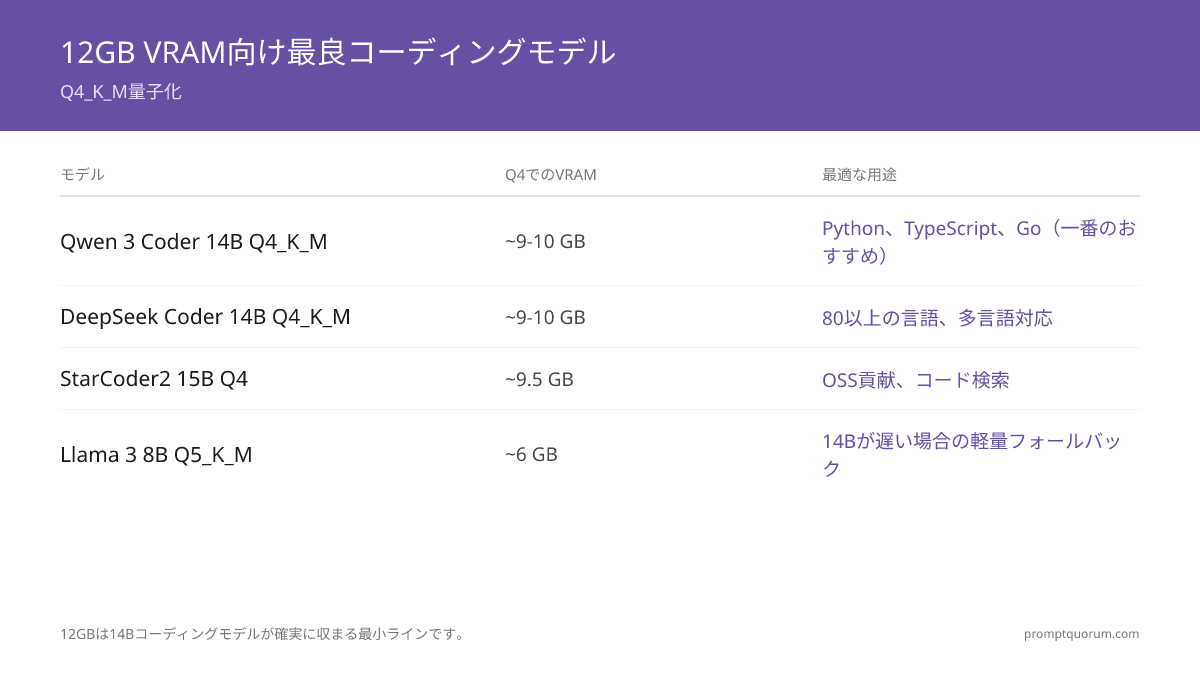Click the 'Q4でのVRAM' column header

click(x=551, y=175)
